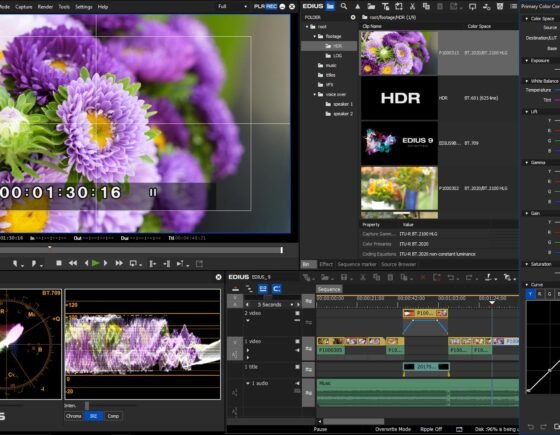Select the Y channel in the Curve section
560x435 pixels.
(x=530, y=294)
